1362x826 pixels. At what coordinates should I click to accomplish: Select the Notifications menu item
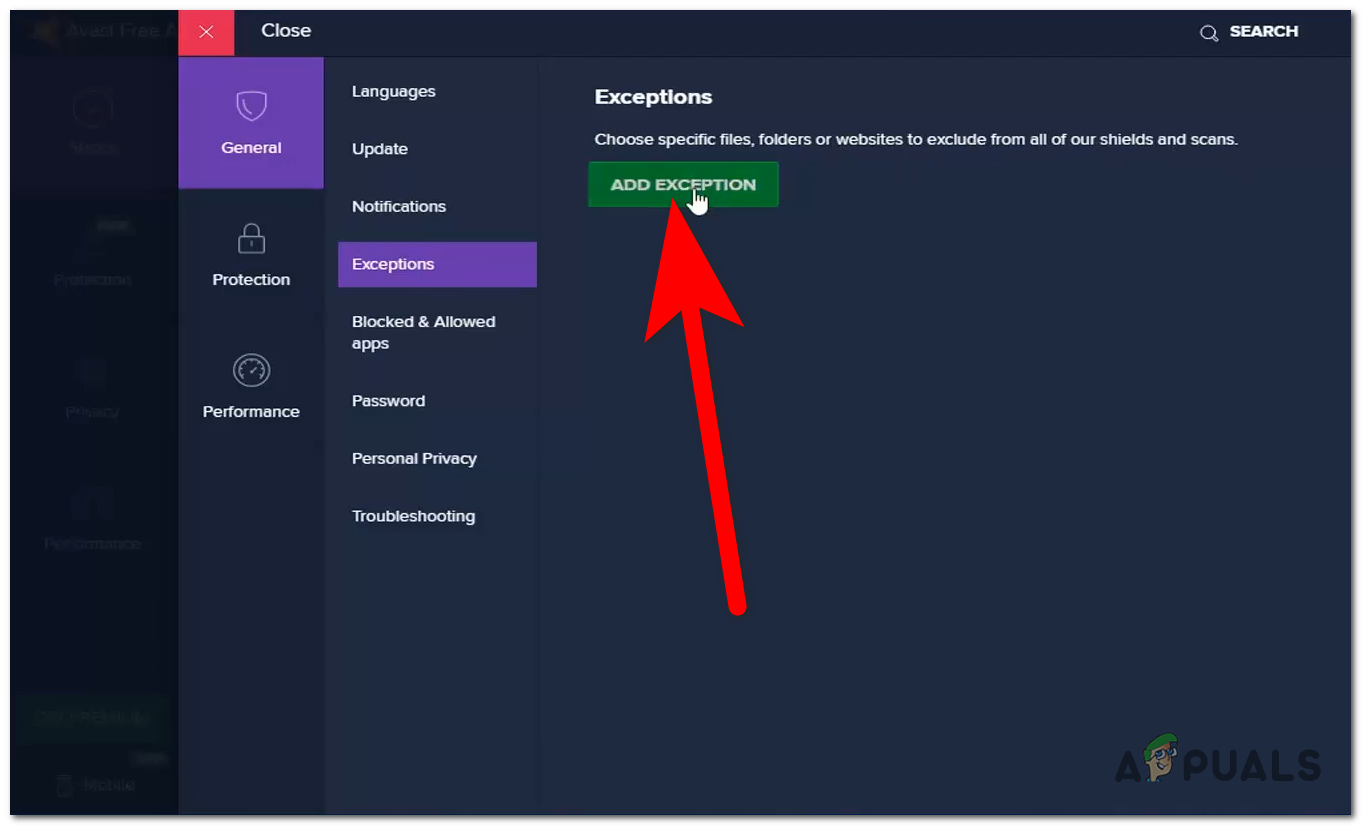398,206
